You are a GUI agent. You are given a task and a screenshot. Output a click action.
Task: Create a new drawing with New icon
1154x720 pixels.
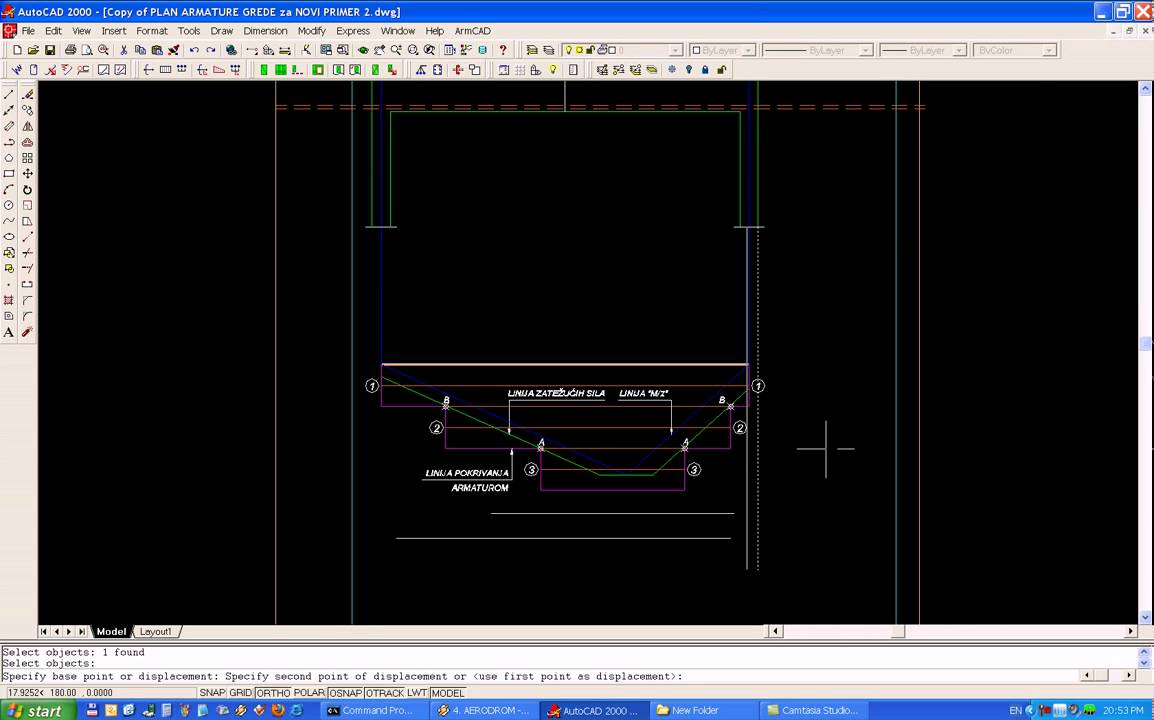point(17,50)
